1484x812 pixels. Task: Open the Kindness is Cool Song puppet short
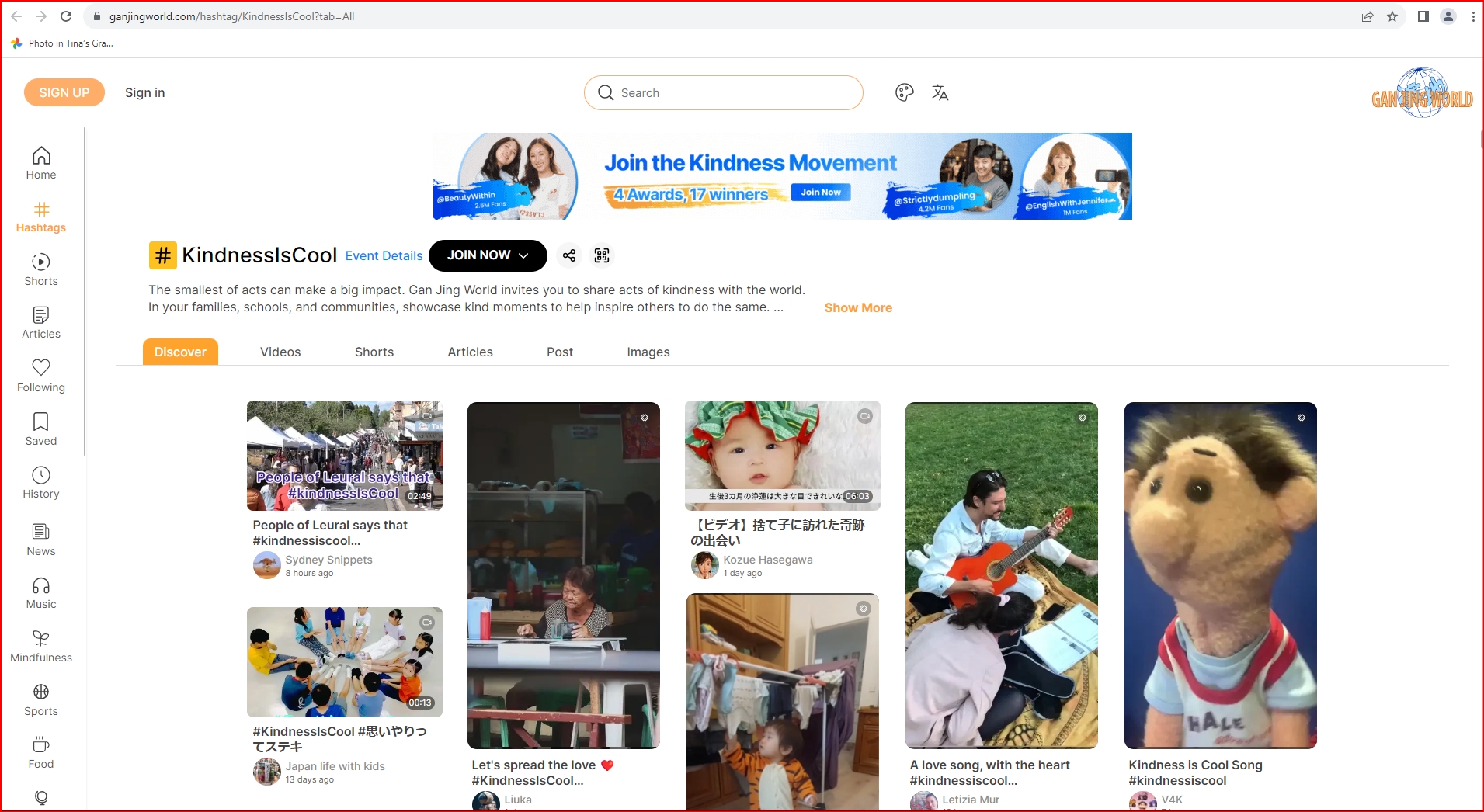1221,575
